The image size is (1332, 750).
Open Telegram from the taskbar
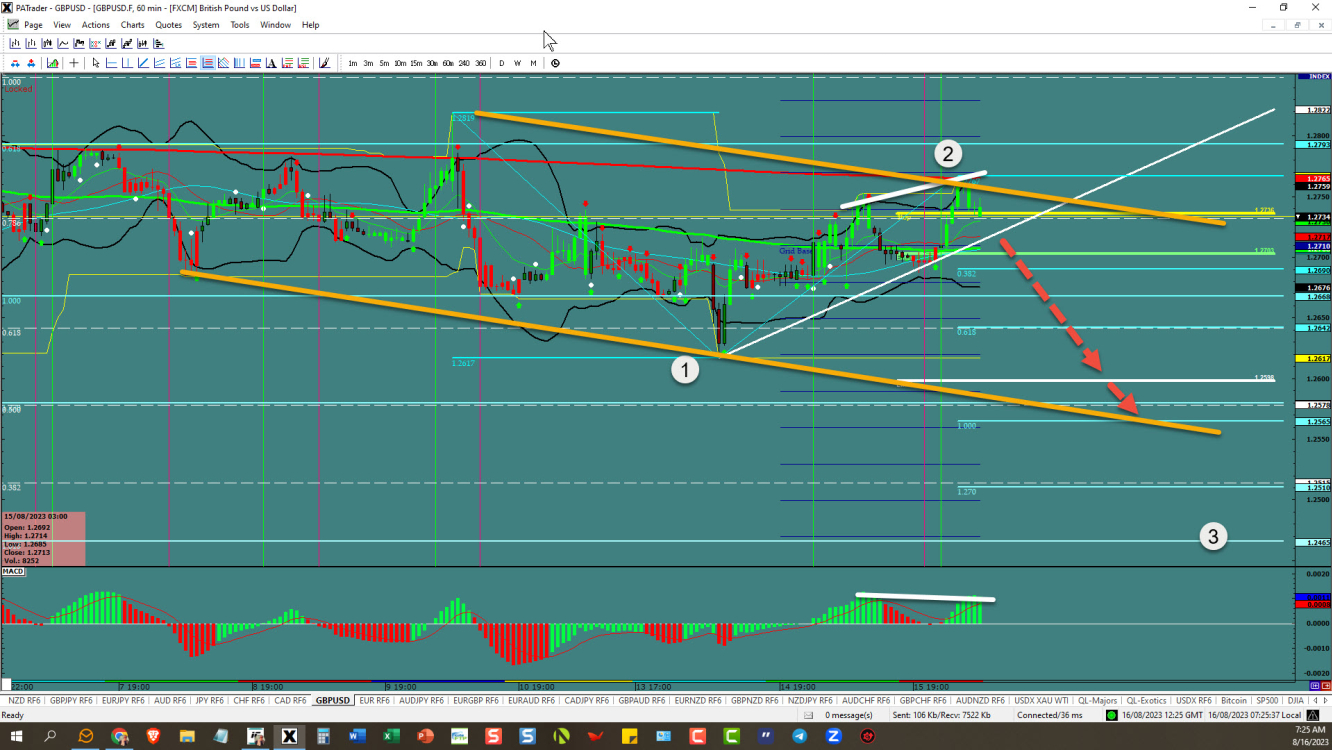(799, 736)
